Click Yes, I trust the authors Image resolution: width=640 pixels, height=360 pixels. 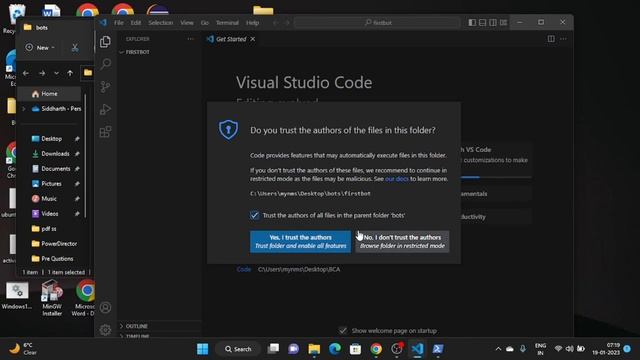(300, 242)
